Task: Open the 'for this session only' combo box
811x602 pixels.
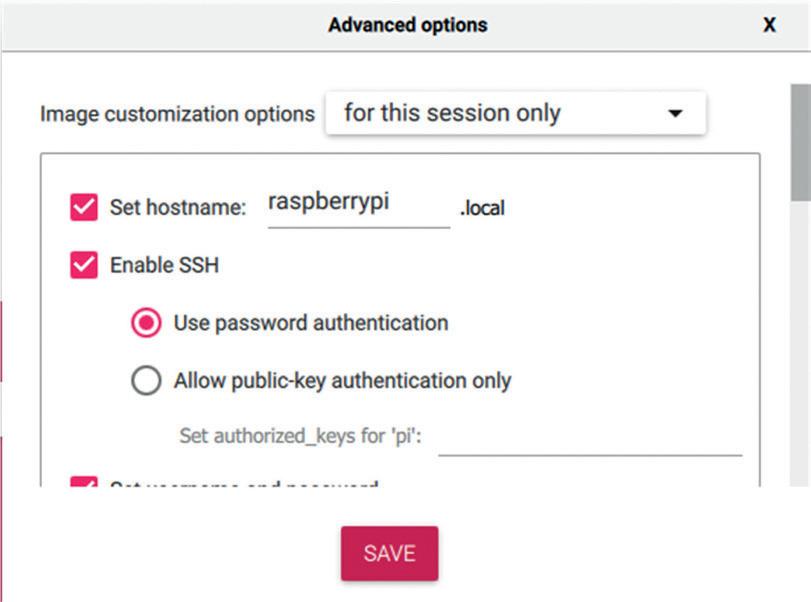Action: point(515,113)
